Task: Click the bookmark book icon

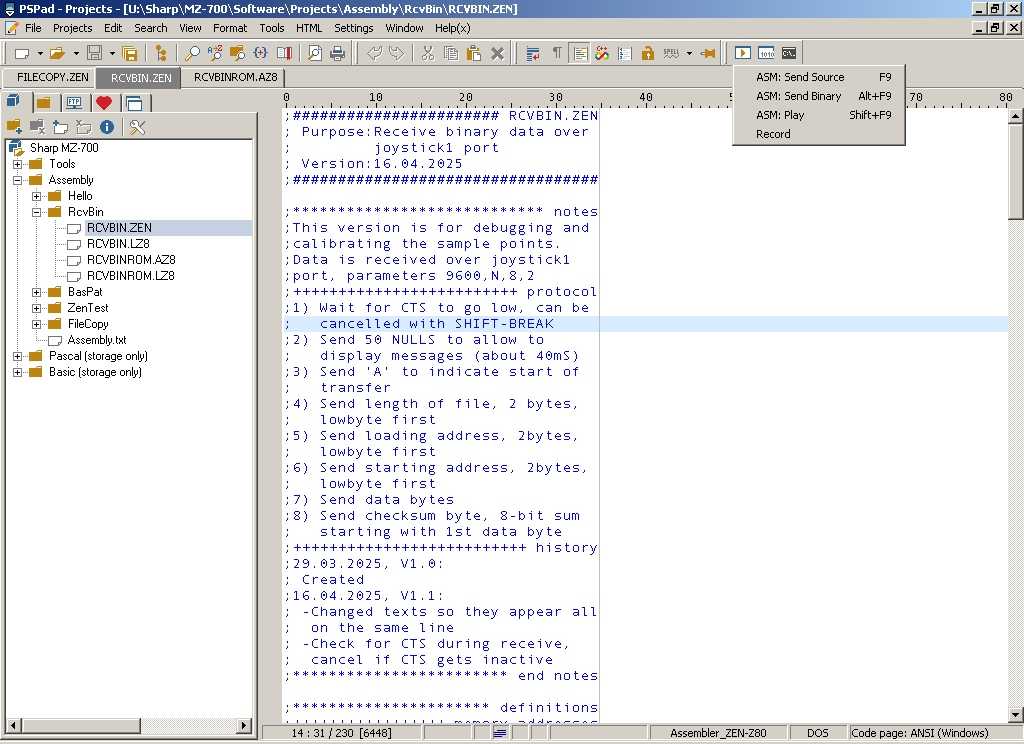Action: (283, 54)
